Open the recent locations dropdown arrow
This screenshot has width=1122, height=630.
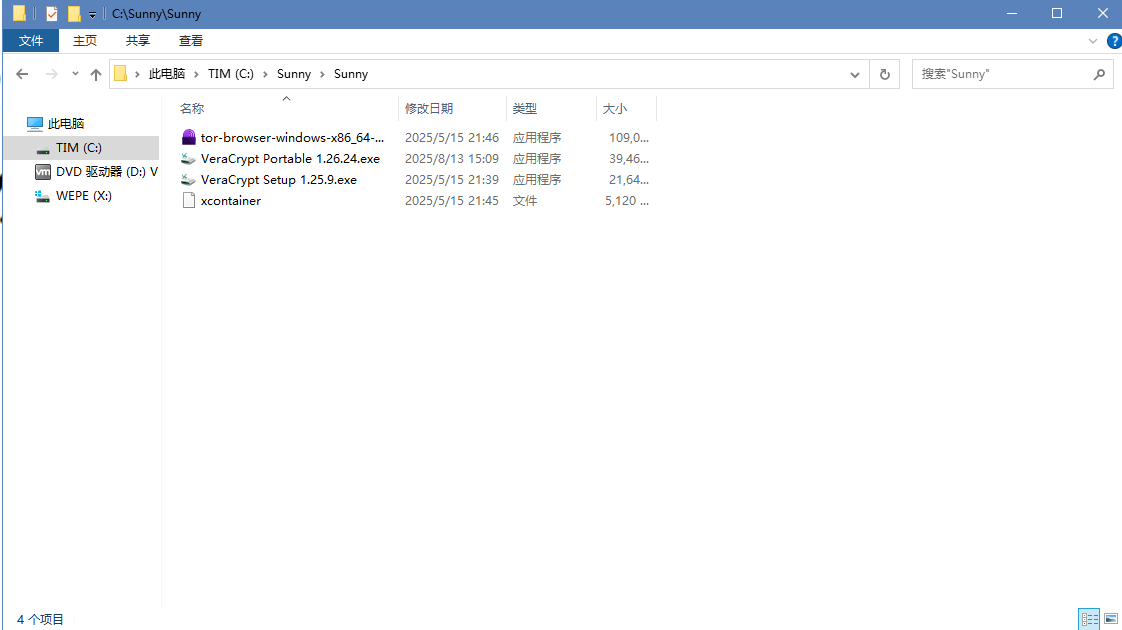(75, 74)
